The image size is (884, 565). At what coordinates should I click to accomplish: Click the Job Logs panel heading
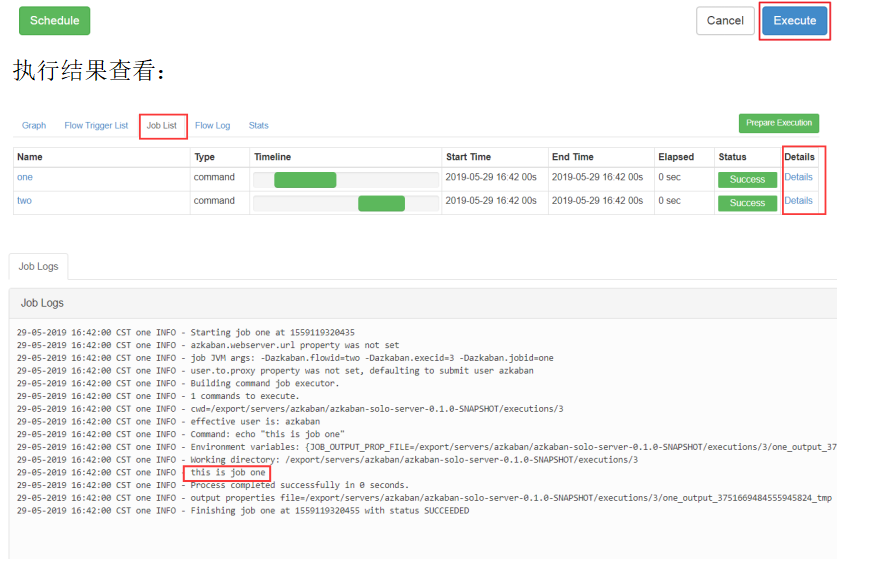point(42,303)
